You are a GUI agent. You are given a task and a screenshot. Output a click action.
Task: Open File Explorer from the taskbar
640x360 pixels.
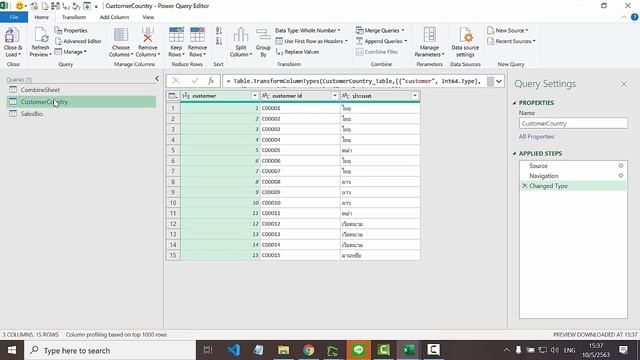(x=284, y=350)
